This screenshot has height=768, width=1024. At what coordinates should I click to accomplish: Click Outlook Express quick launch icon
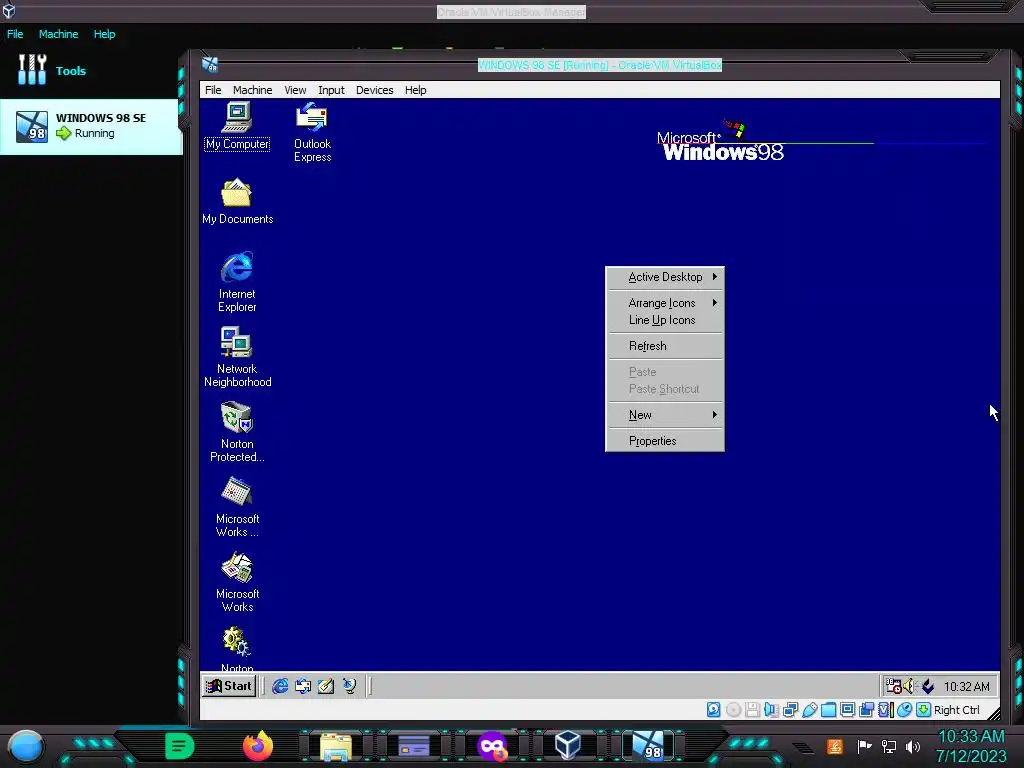[303, 686]
